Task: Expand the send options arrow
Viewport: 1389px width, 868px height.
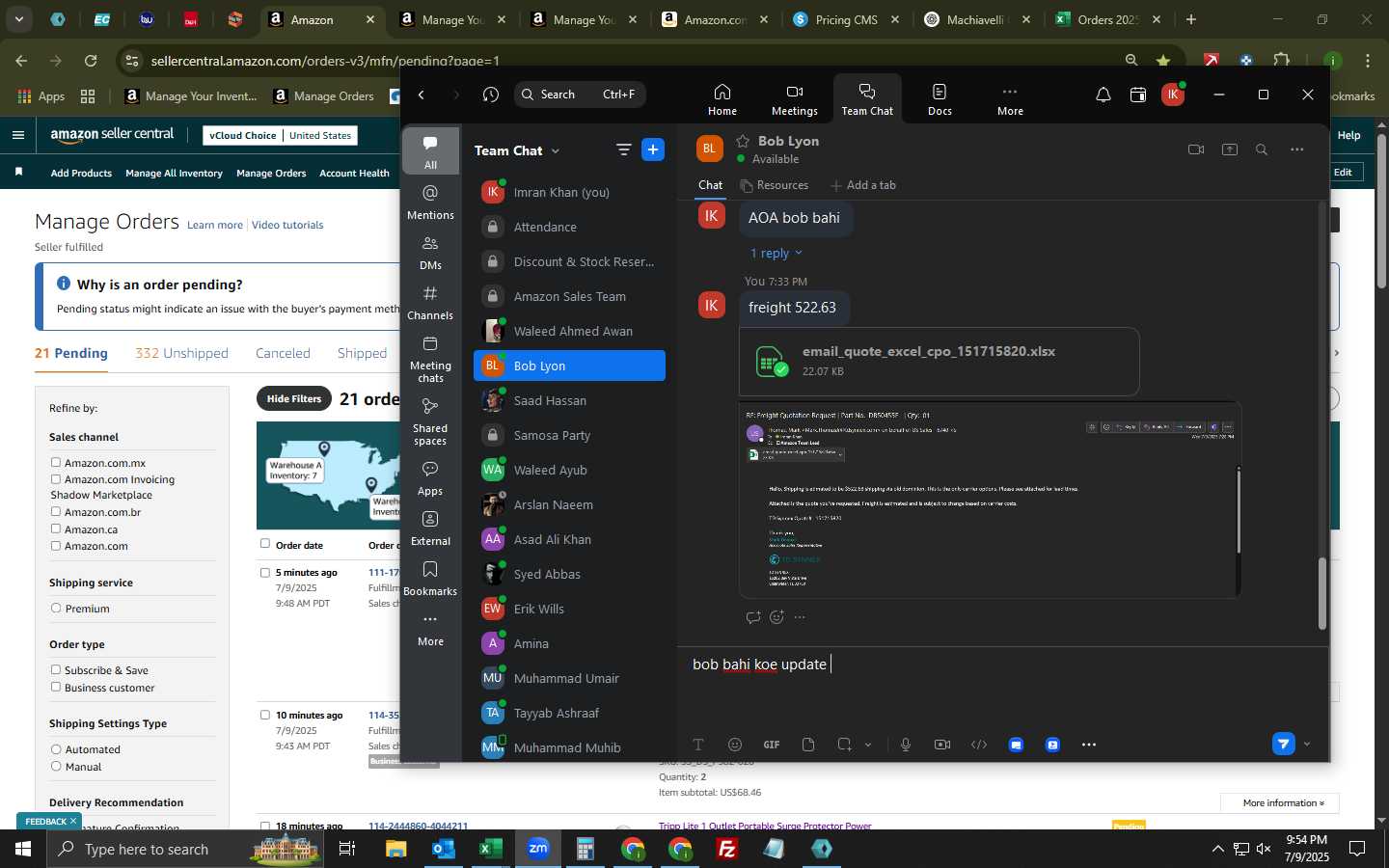Action: click(1307, 744)
